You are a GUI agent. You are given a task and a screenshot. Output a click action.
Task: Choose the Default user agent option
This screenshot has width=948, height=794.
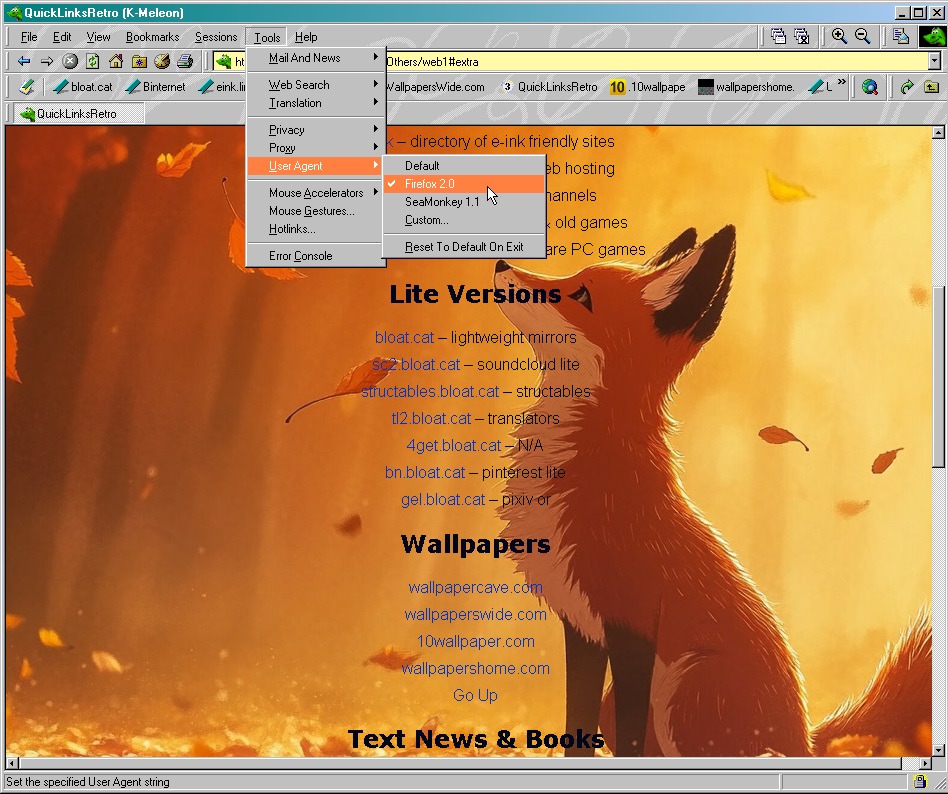(422, 166)
